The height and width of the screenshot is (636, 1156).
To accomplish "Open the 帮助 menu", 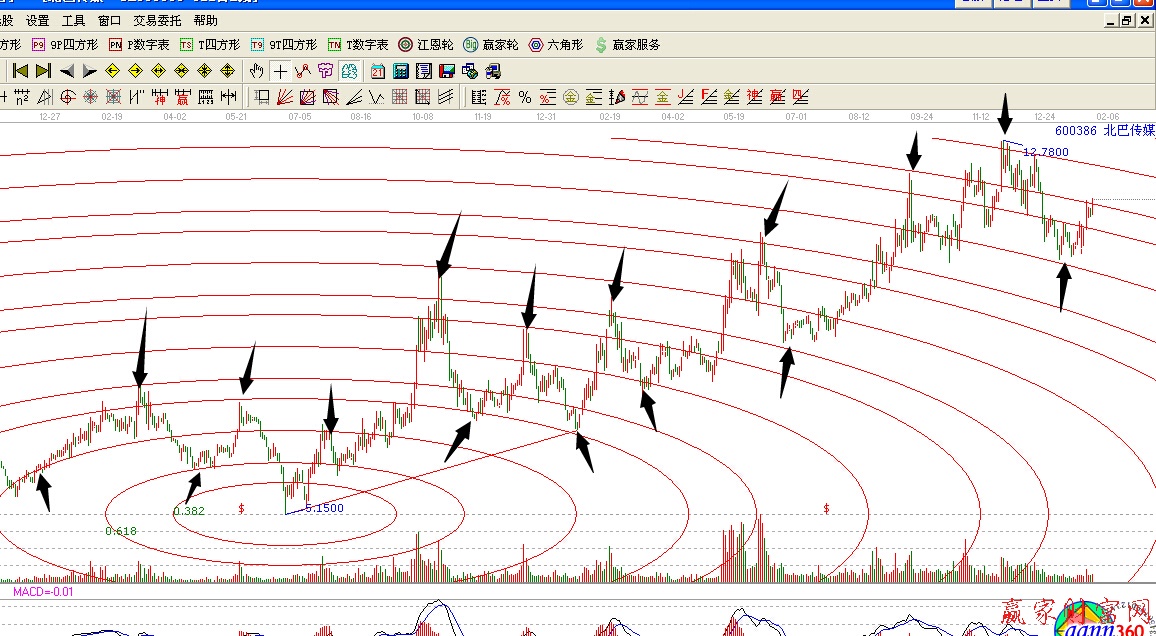I will 205,20.
